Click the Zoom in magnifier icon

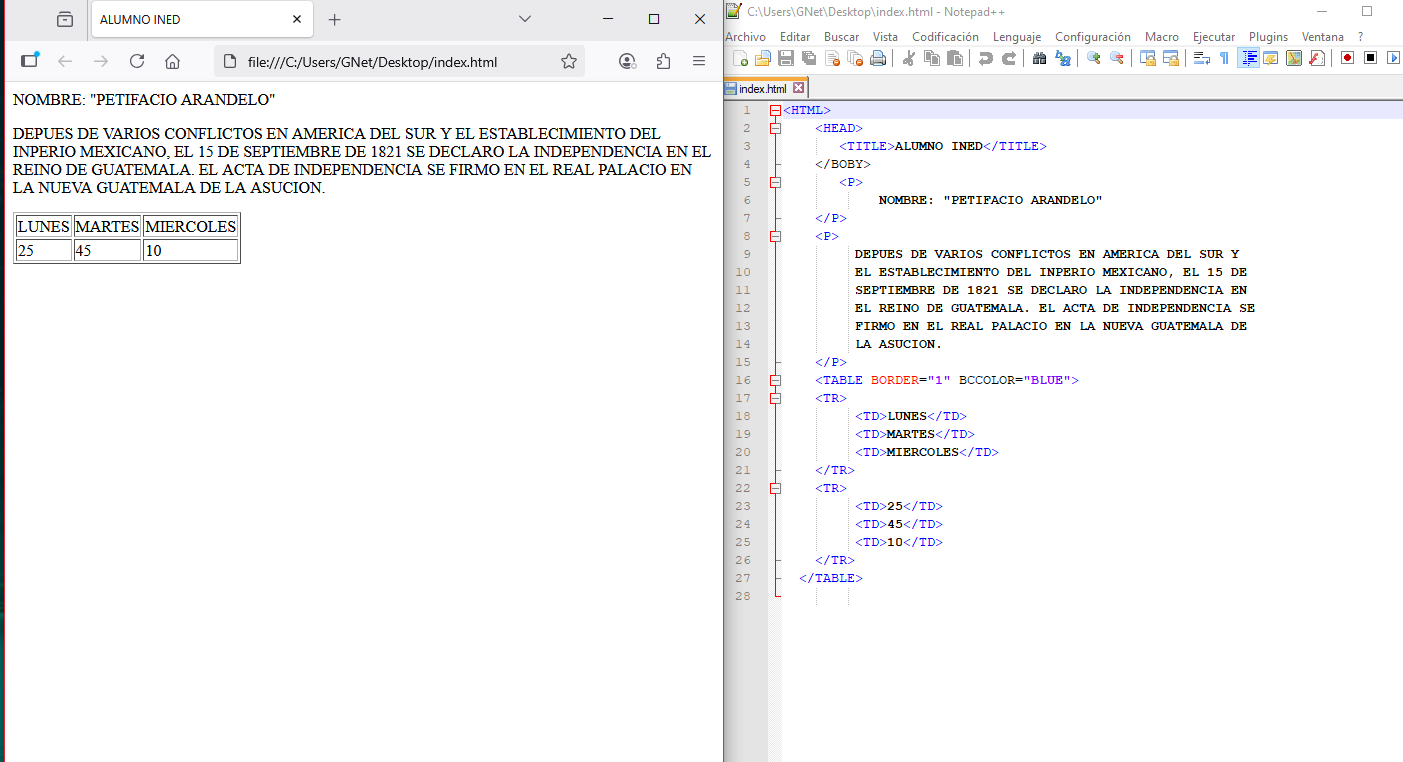(1094, 58)
